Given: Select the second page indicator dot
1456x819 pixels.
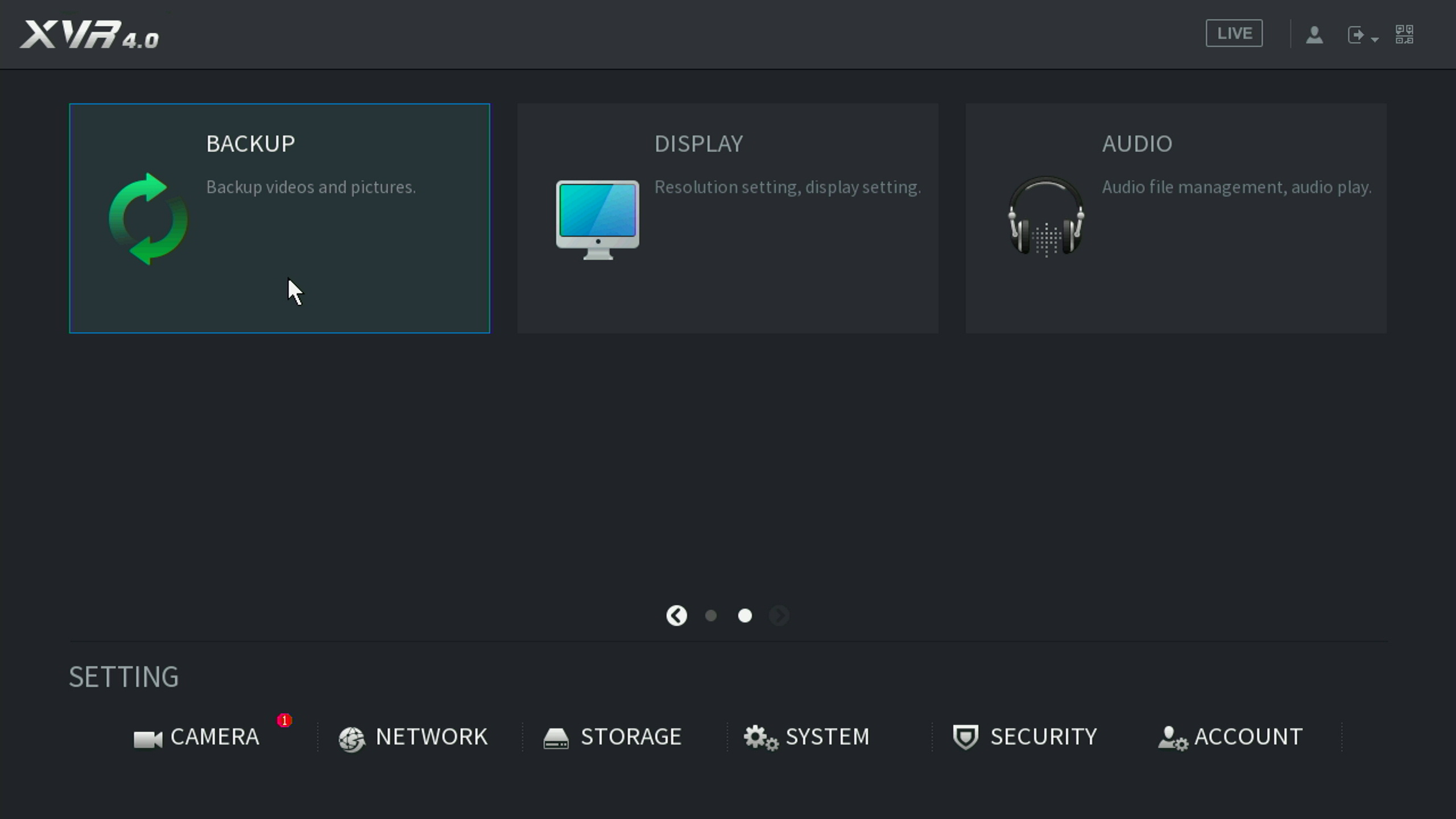Looking at the screenshot, I should (745, 615).
